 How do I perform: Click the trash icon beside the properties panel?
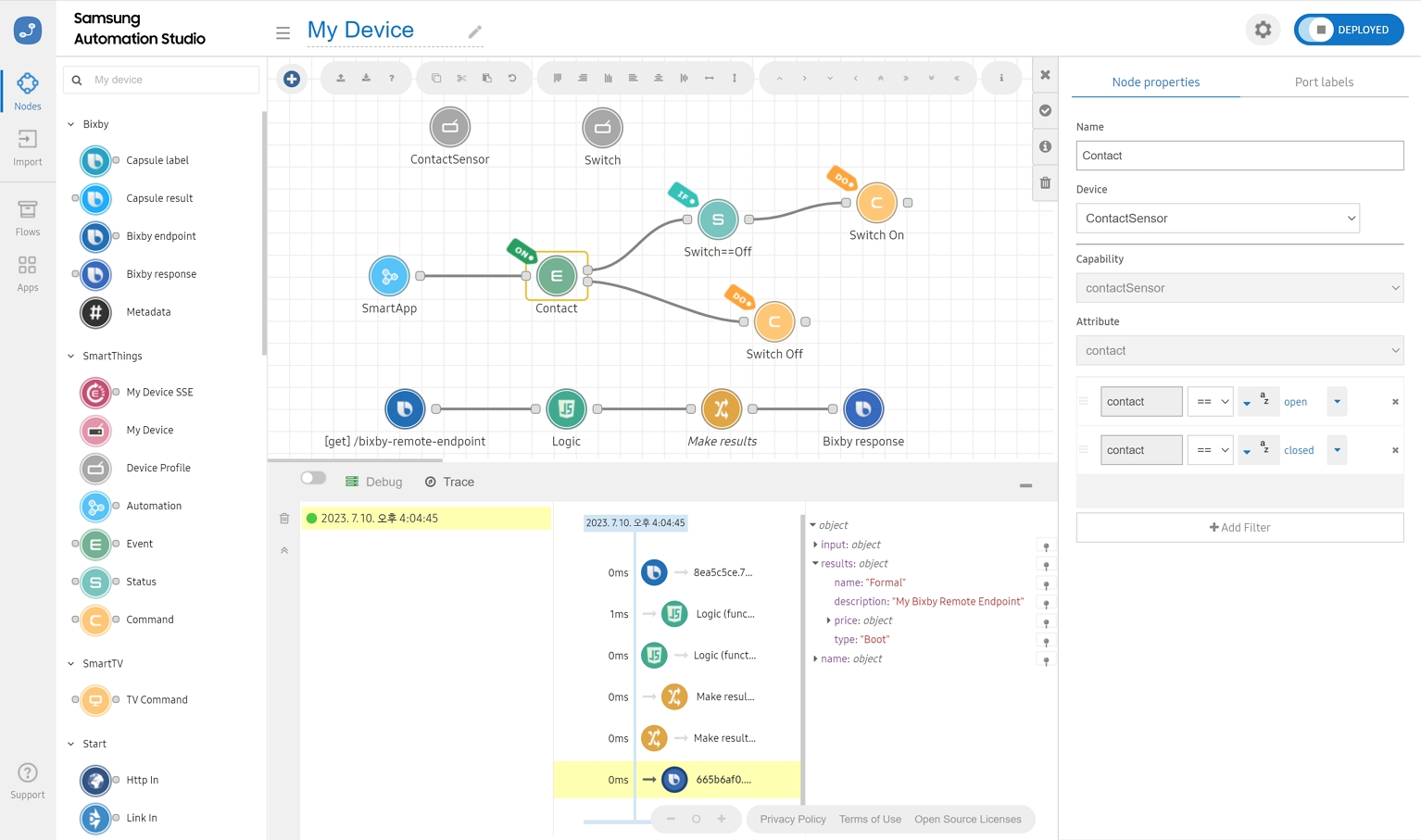pyautogui.click(x=1045, y=182)
